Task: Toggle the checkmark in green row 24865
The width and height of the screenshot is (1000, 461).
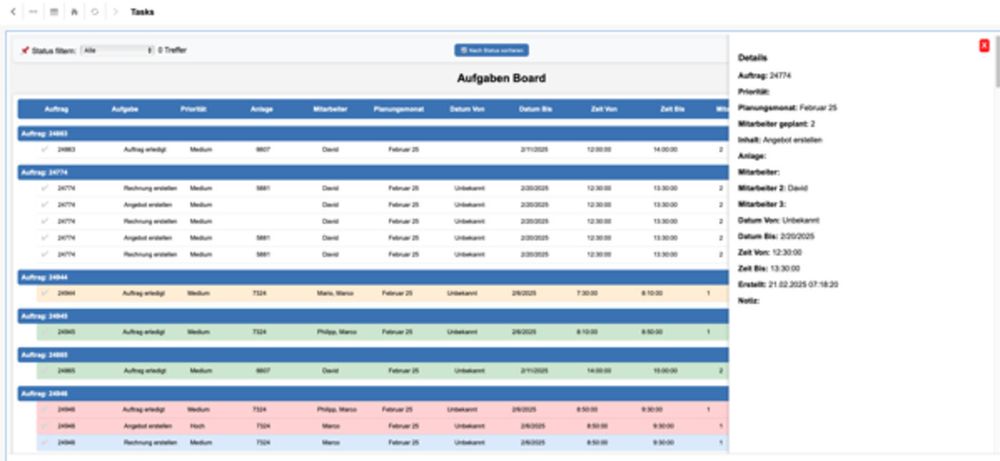Action: pyautogui.click(x=45, y=370)
